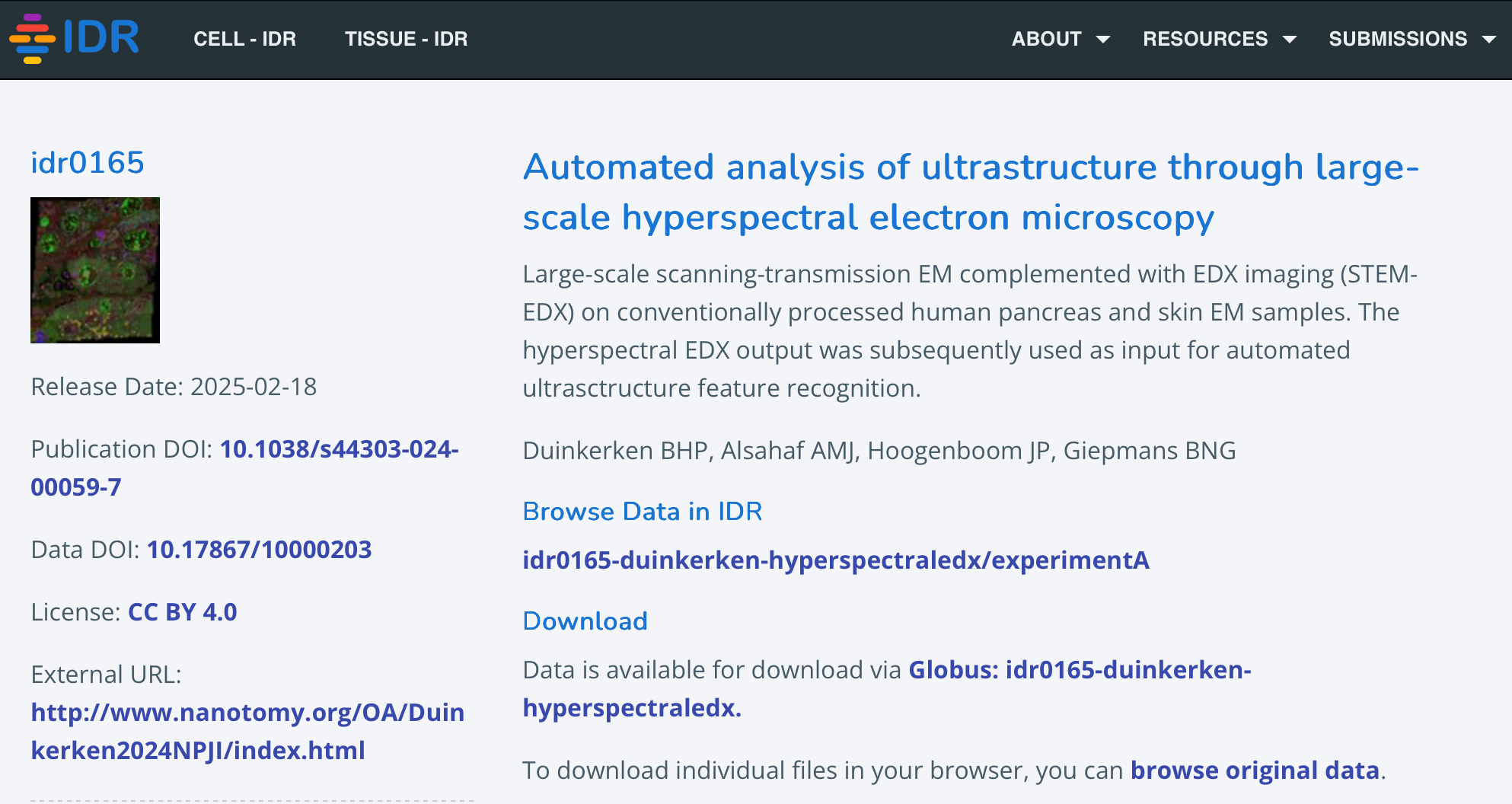Expand the SUBMISSIONS dropdown menu
The image size is (1512, 804).
(x=1398, y=39)
